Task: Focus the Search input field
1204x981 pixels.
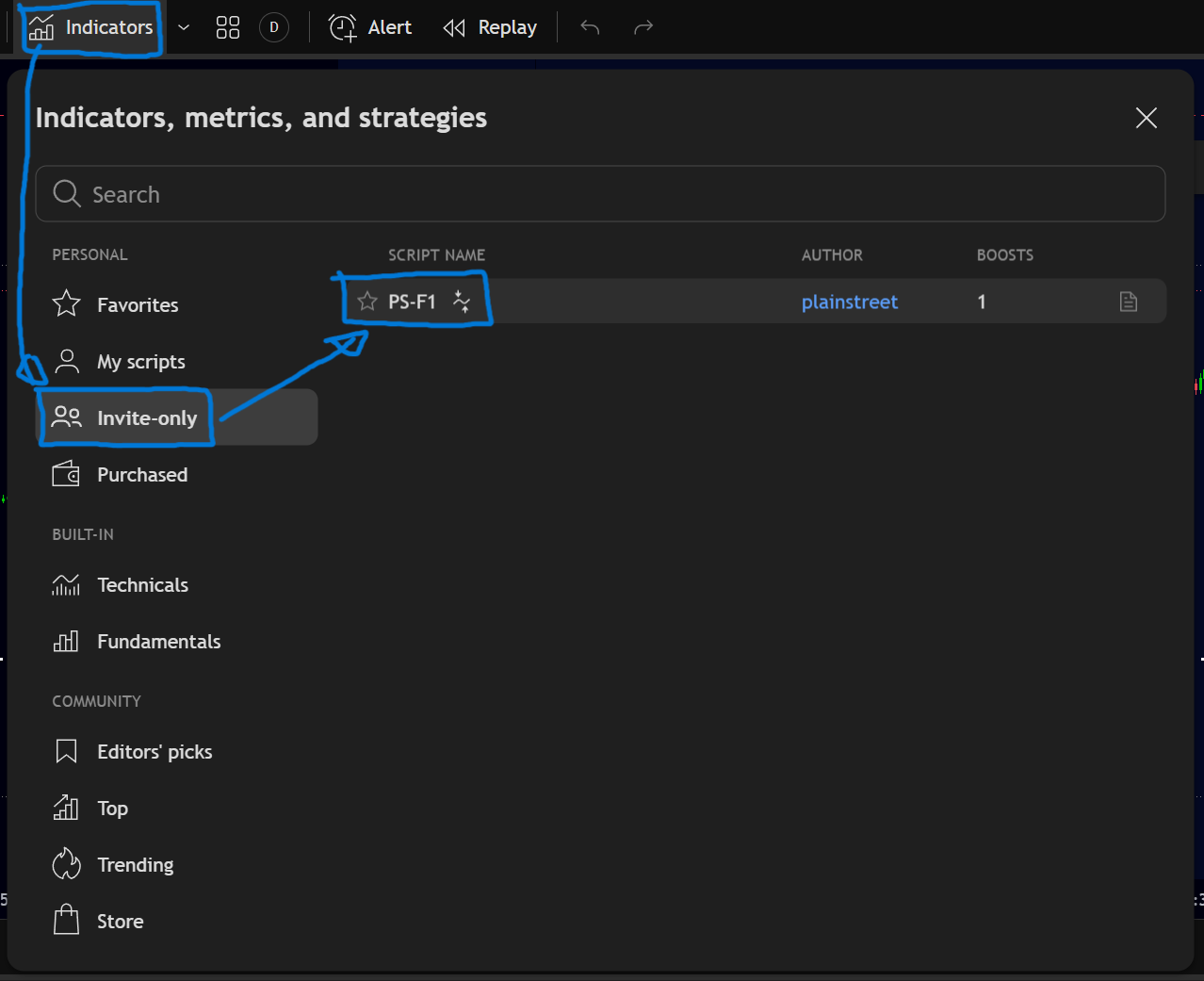Action: pyautogui.click(x=600, y=194)
